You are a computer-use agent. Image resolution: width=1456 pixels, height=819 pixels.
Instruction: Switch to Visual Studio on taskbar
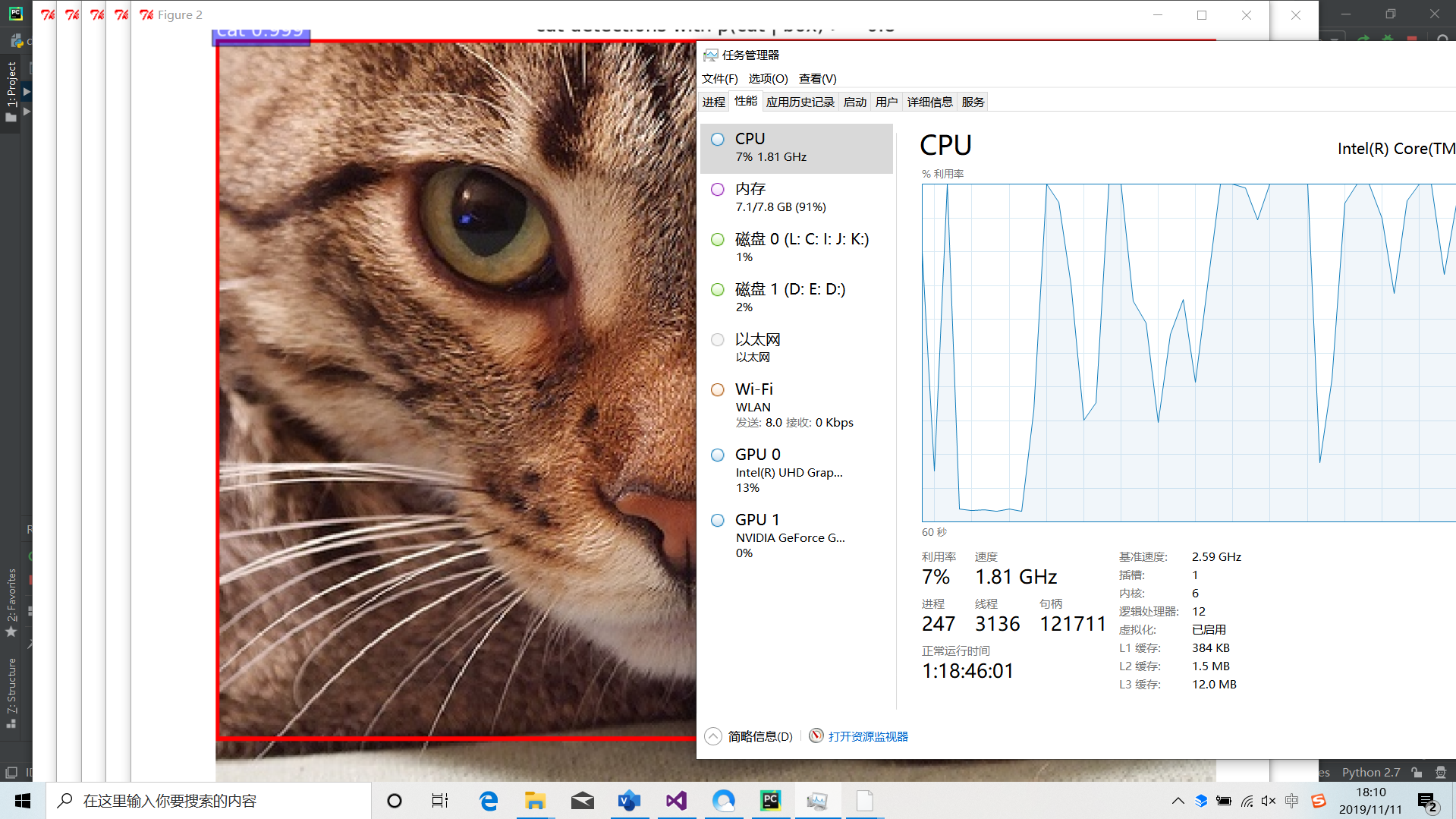677,801
